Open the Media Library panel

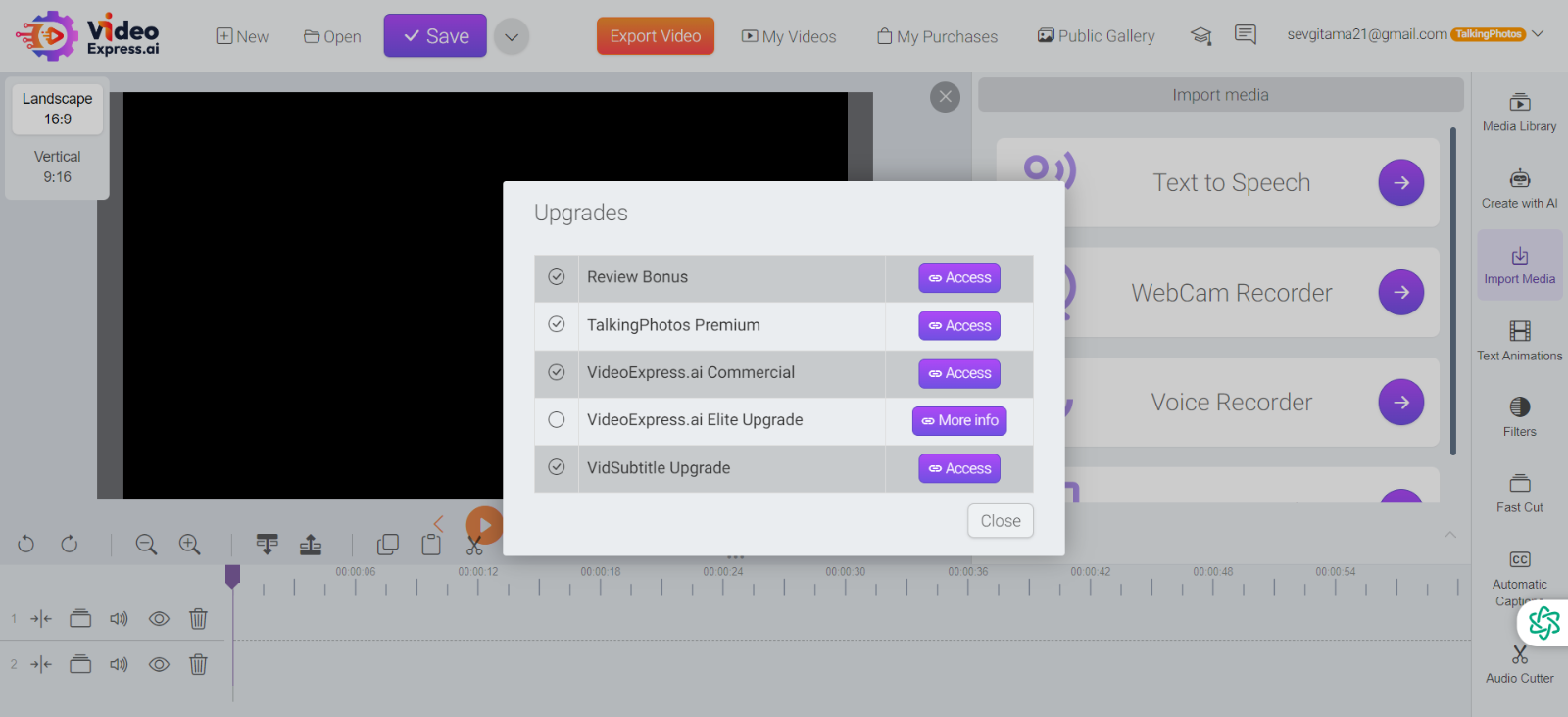click(x=1519, y=113)
